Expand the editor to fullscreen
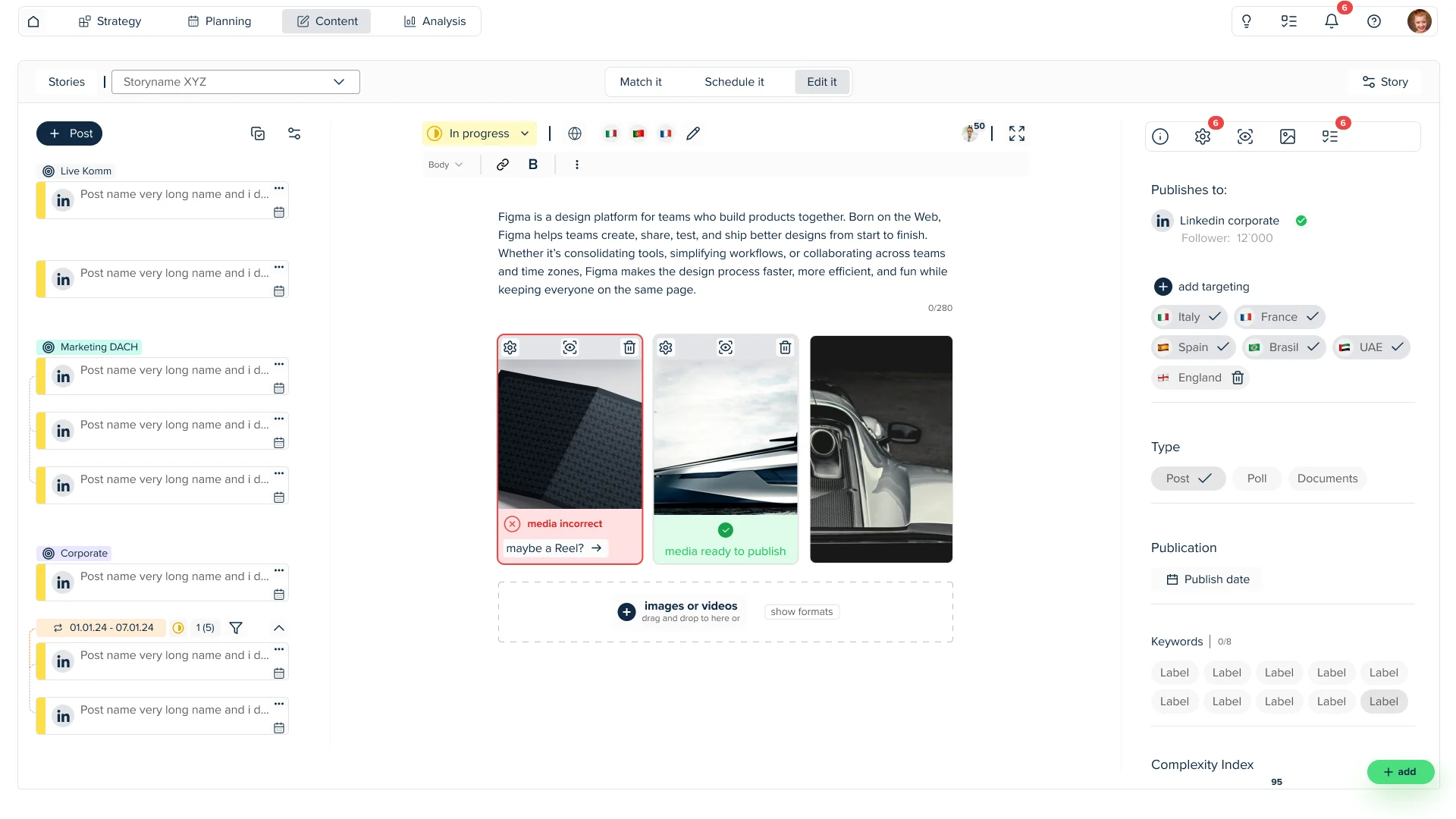The height and width of the screenshot is (819, 1456). tap(1017, 133)
